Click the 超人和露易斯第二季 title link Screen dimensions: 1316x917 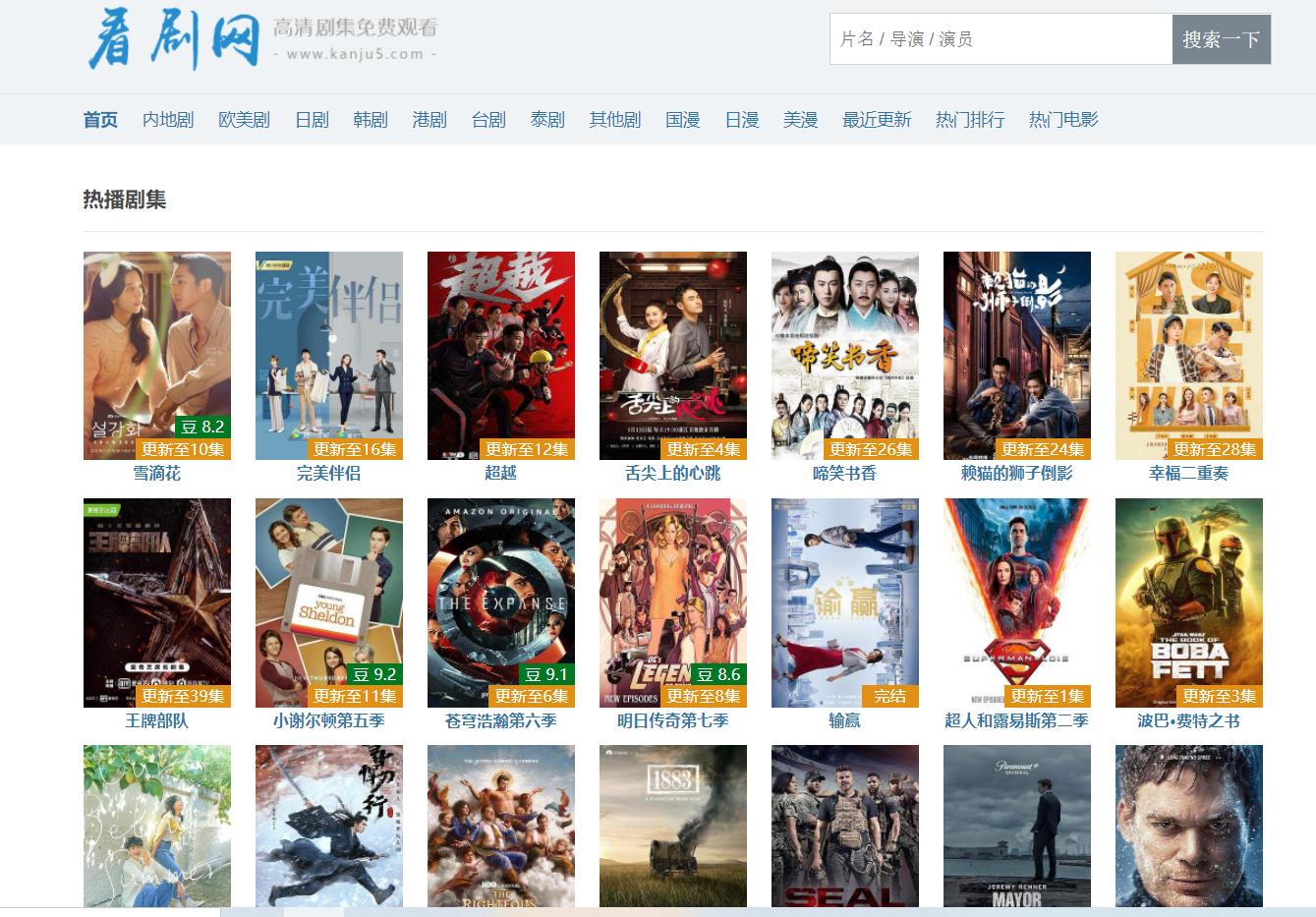coord(1017,720)
